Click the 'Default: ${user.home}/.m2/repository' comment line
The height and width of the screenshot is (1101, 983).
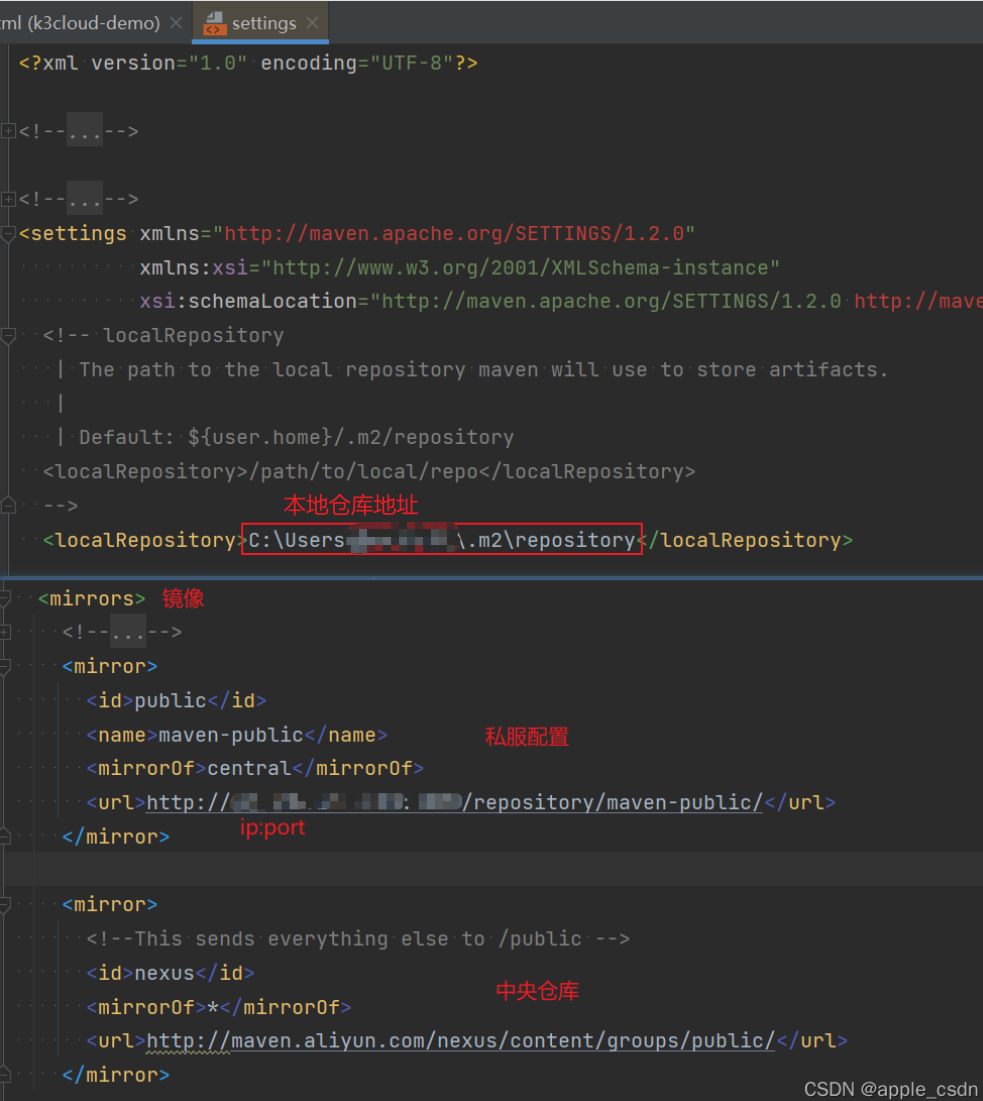pyautogui.click(x=296, y=437)
